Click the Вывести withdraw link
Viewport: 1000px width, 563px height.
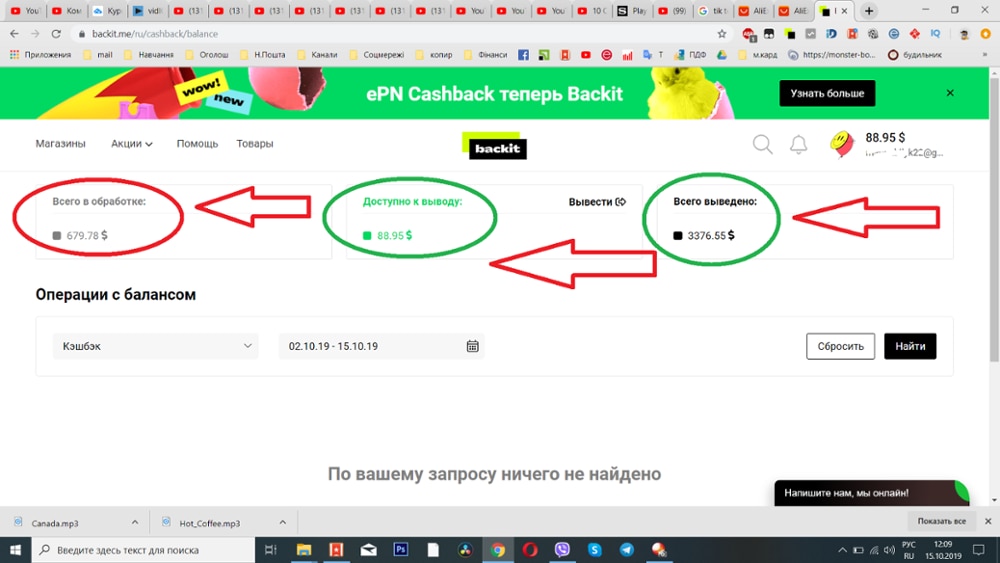click(x=597, y=202)
